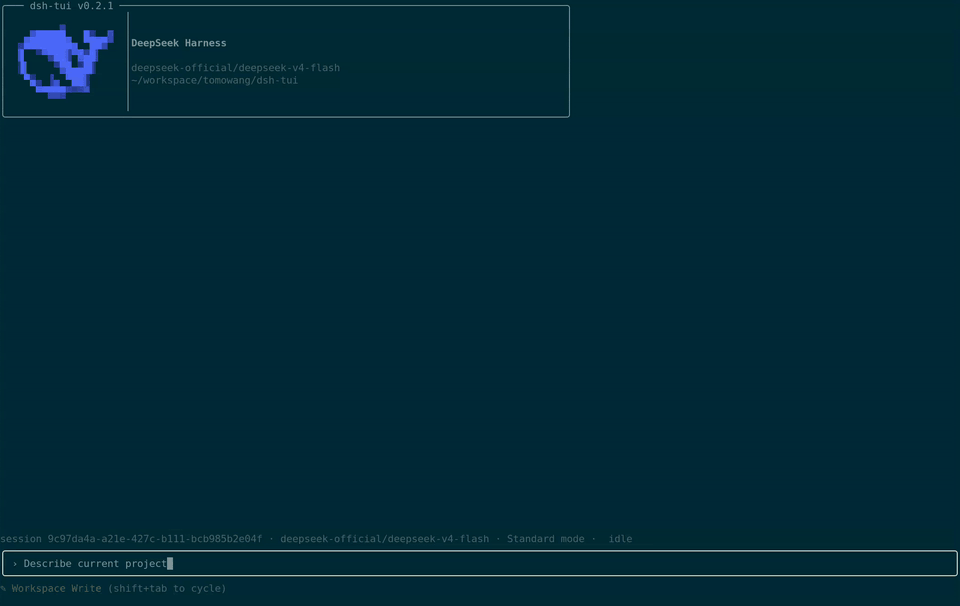Click the workspace path ~/workspace/tomowang/dsh-tui
Image resolution: width=960 pixels, height=606 pixels.
coord(214,80)
